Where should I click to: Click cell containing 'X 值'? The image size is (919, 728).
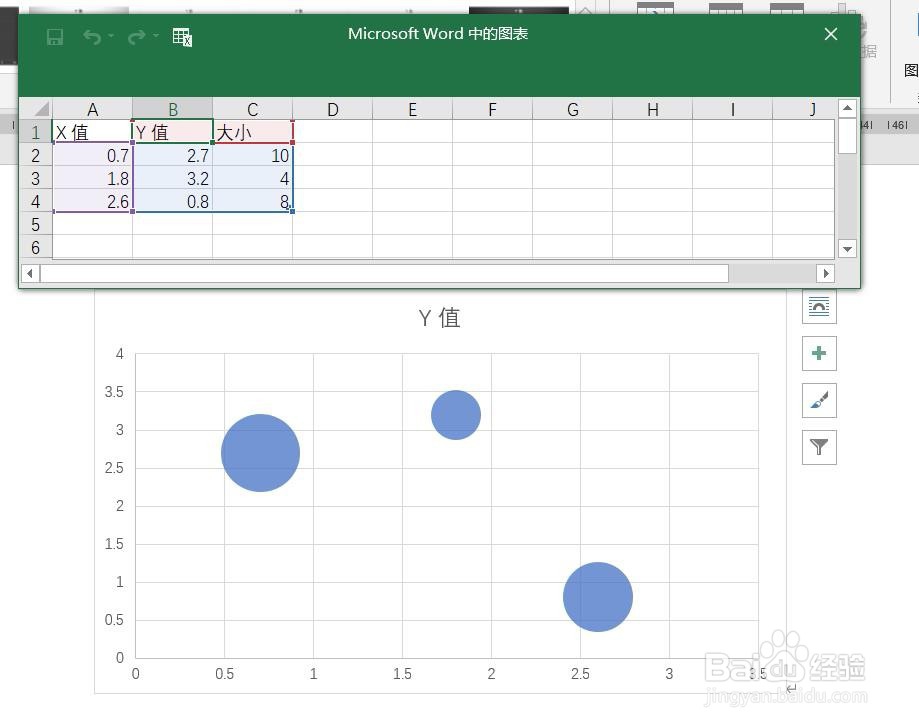pyautogui.click(x=92, y=132)
